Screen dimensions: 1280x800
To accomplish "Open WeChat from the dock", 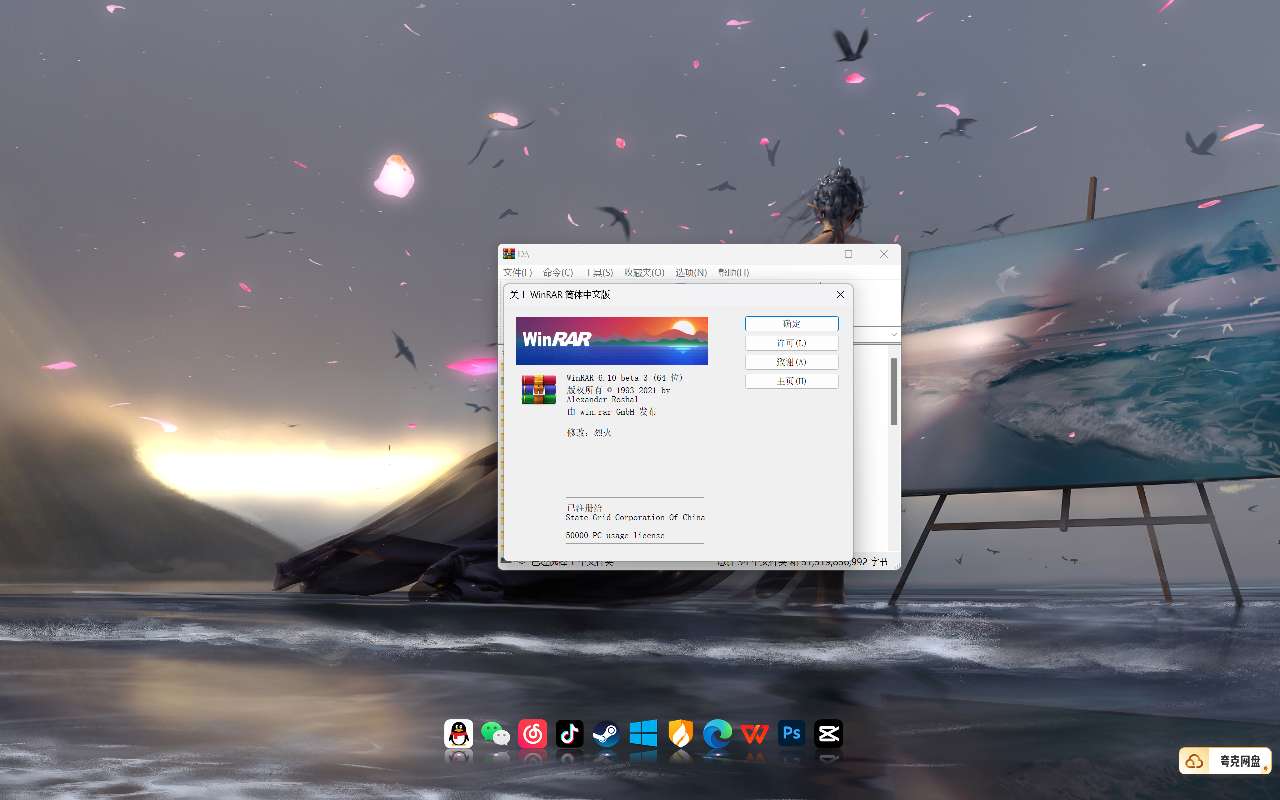I will (495, 734).
